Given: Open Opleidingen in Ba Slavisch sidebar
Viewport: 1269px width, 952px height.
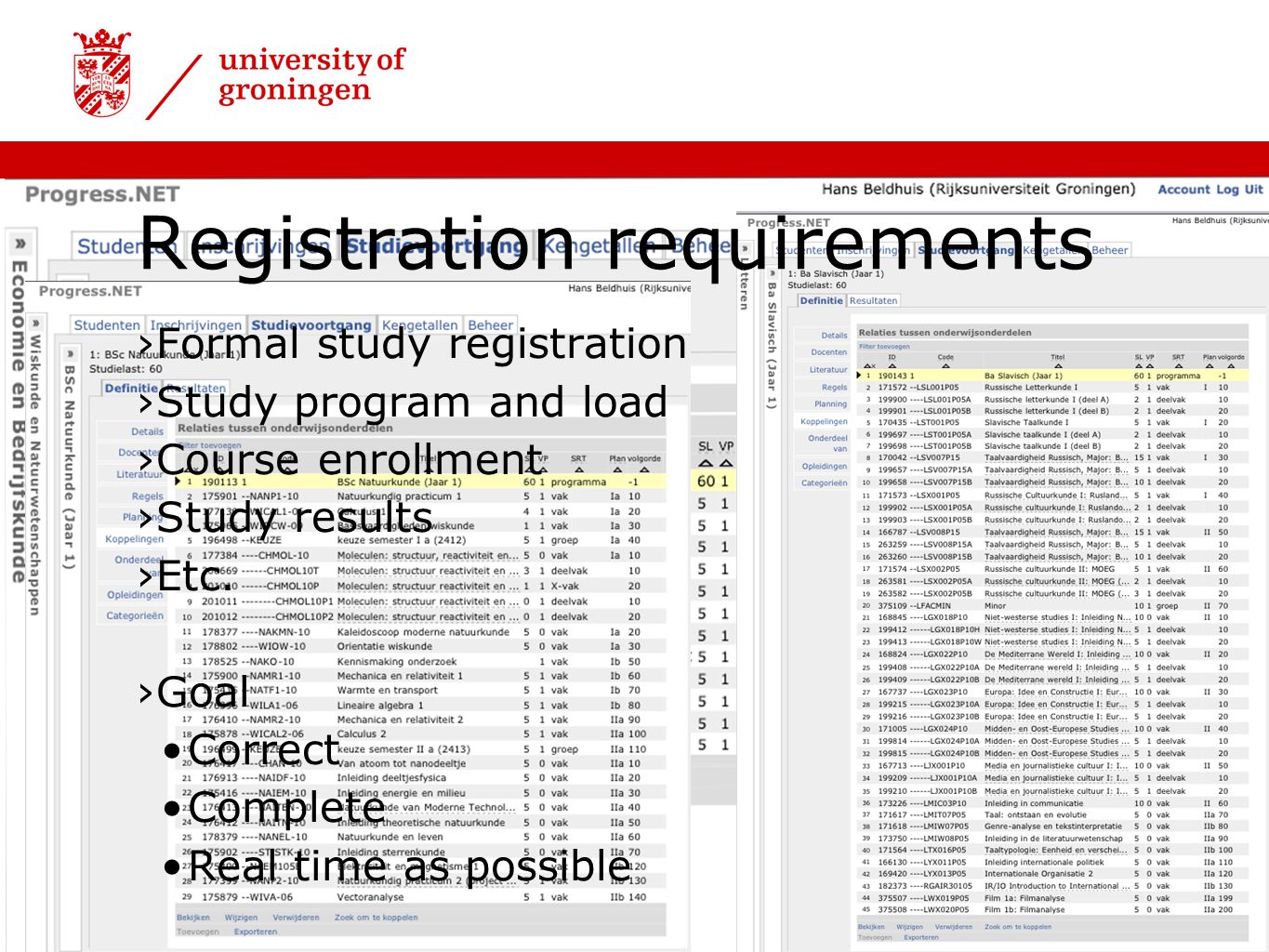Looking at the screenshot, I should (825, 466).
